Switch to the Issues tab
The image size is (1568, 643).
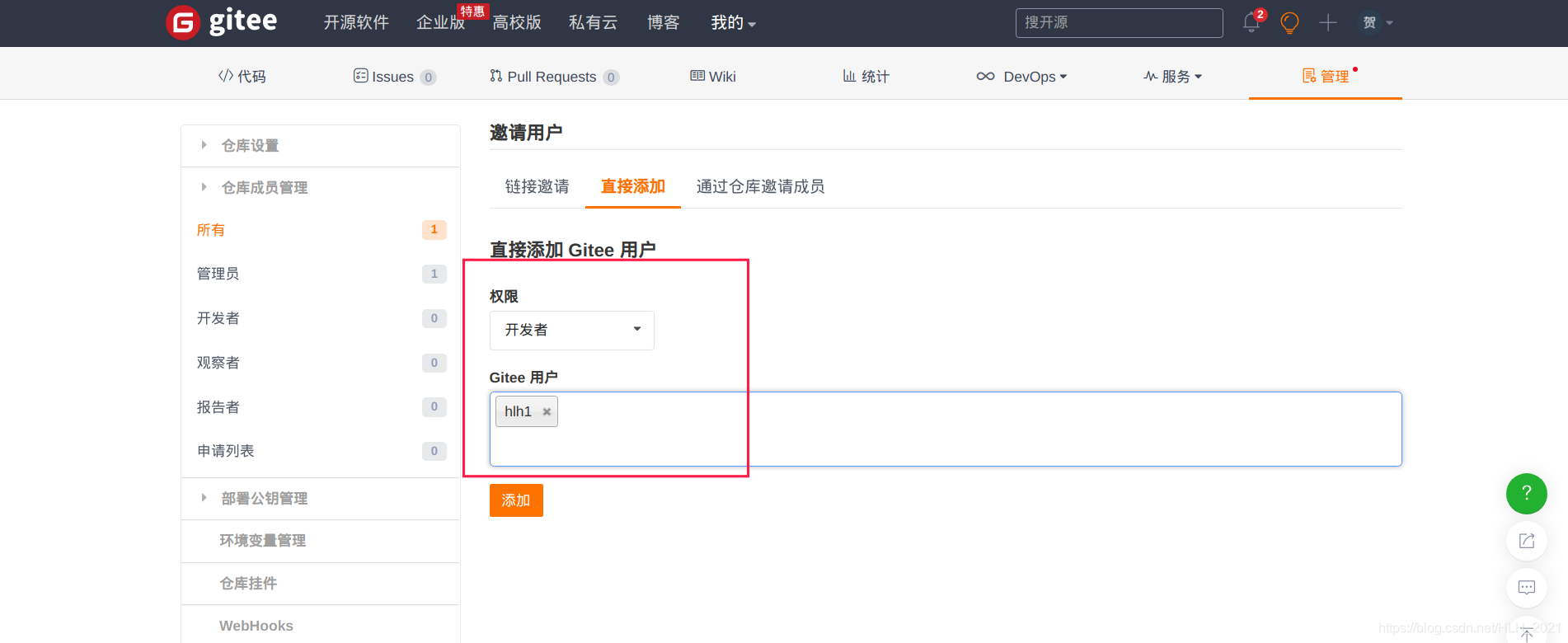pyautogui.click(x=394, y=77)
